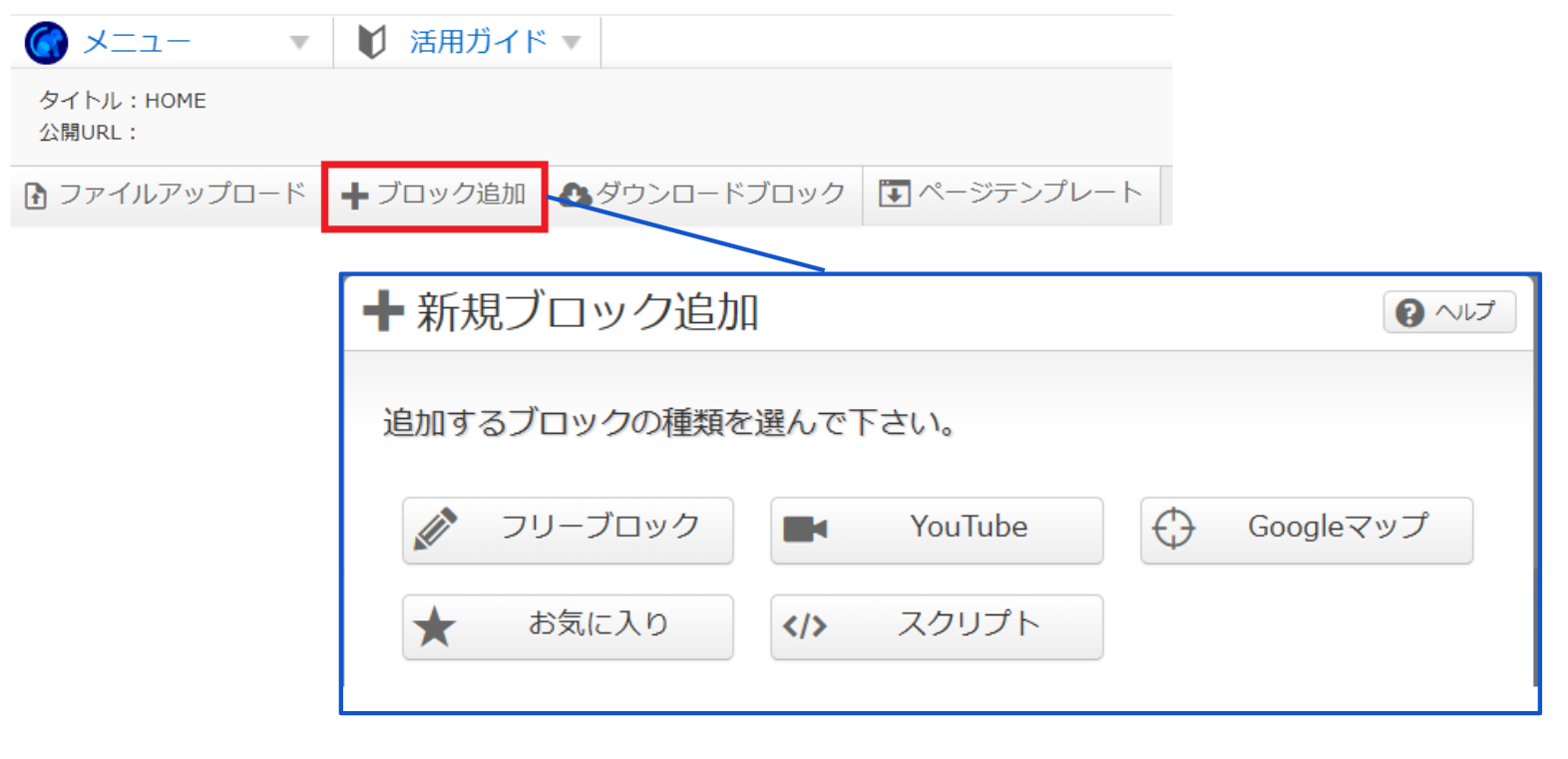Add a Googleマップ block

1307,530
